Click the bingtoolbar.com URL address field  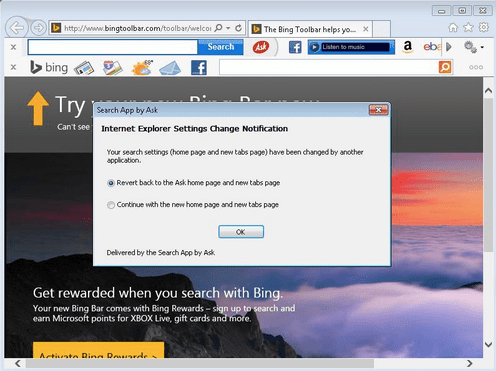pyautogui.click(x=137, y=28)
